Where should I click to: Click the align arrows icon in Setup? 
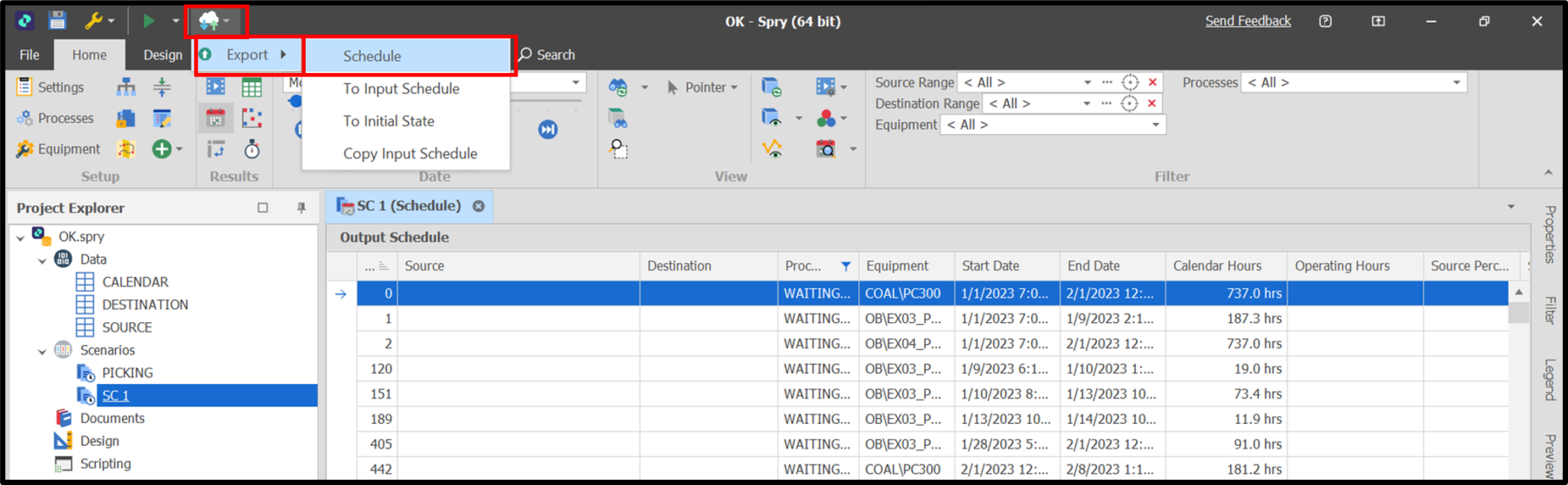click(x=162, y=87)
